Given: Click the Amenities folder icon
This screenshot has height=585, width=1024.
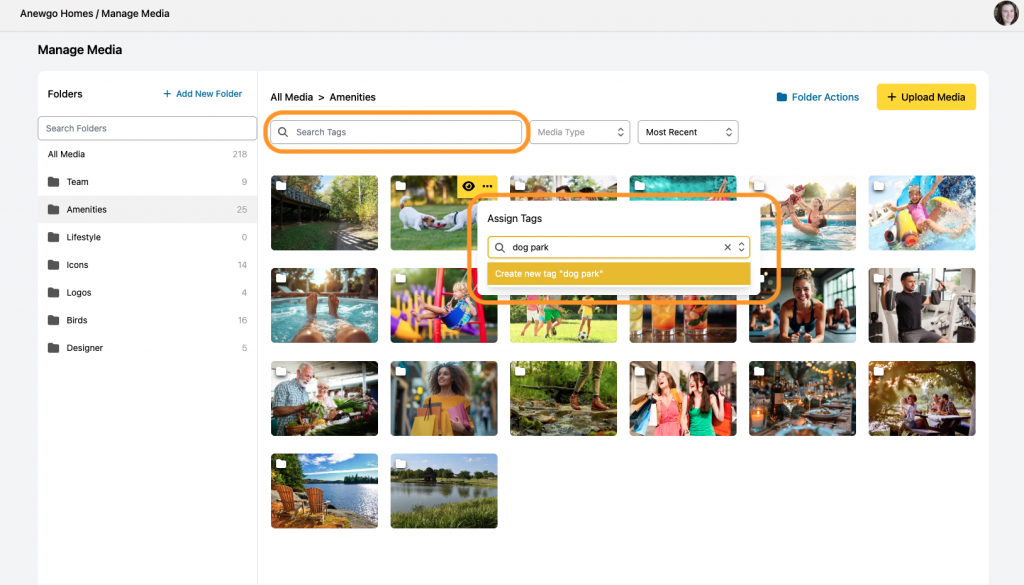Looking at the screenshot, I should click(54, 210).
